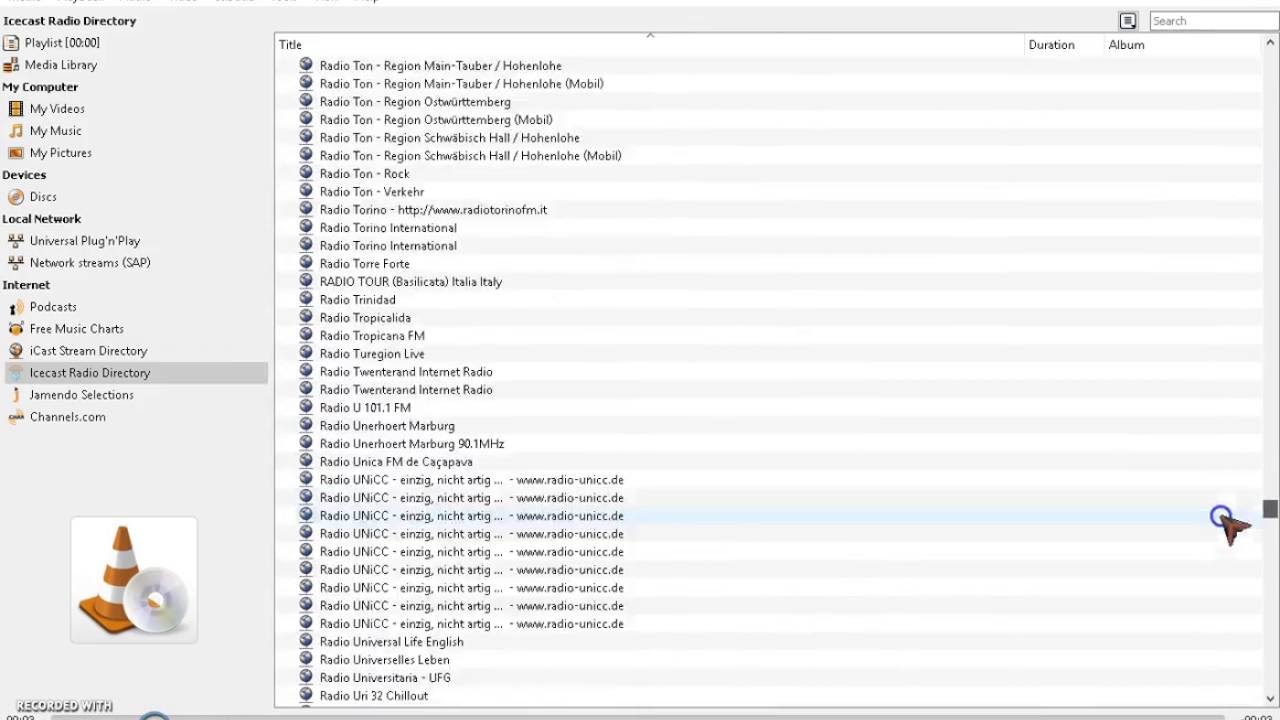
Task: Select the My Pictures icon
Action: click(16, 153)
